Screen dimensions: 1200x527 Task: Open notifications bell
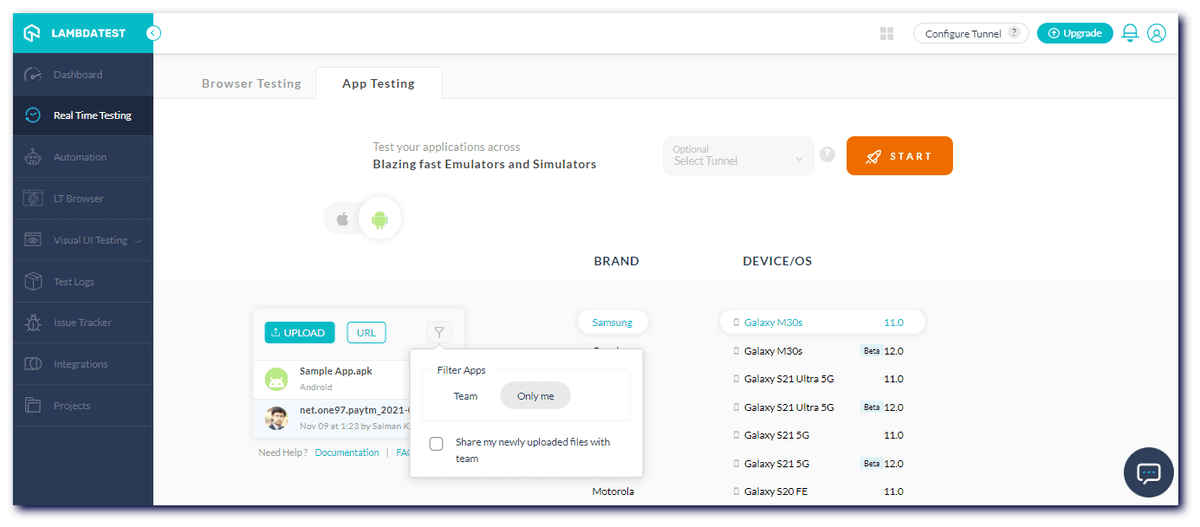click(x=1130, y=34)
